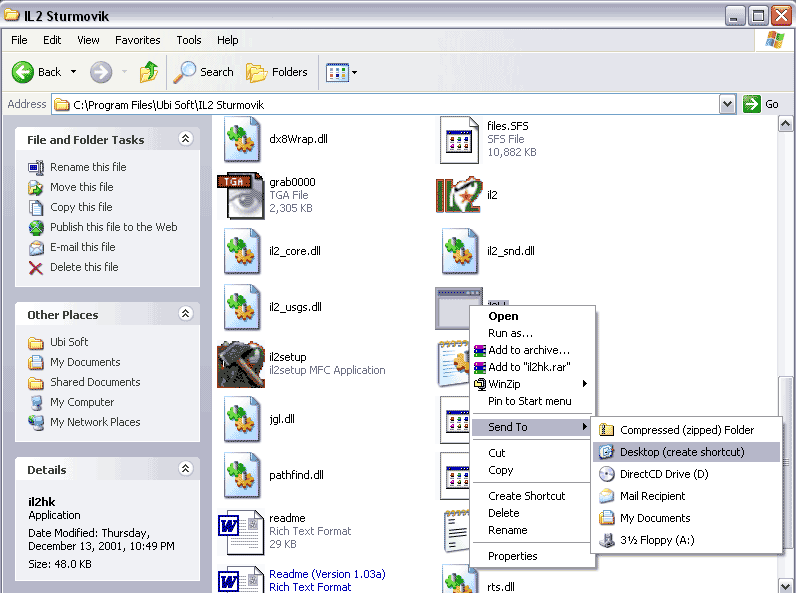Select the readme Rich Text icon

241,532
